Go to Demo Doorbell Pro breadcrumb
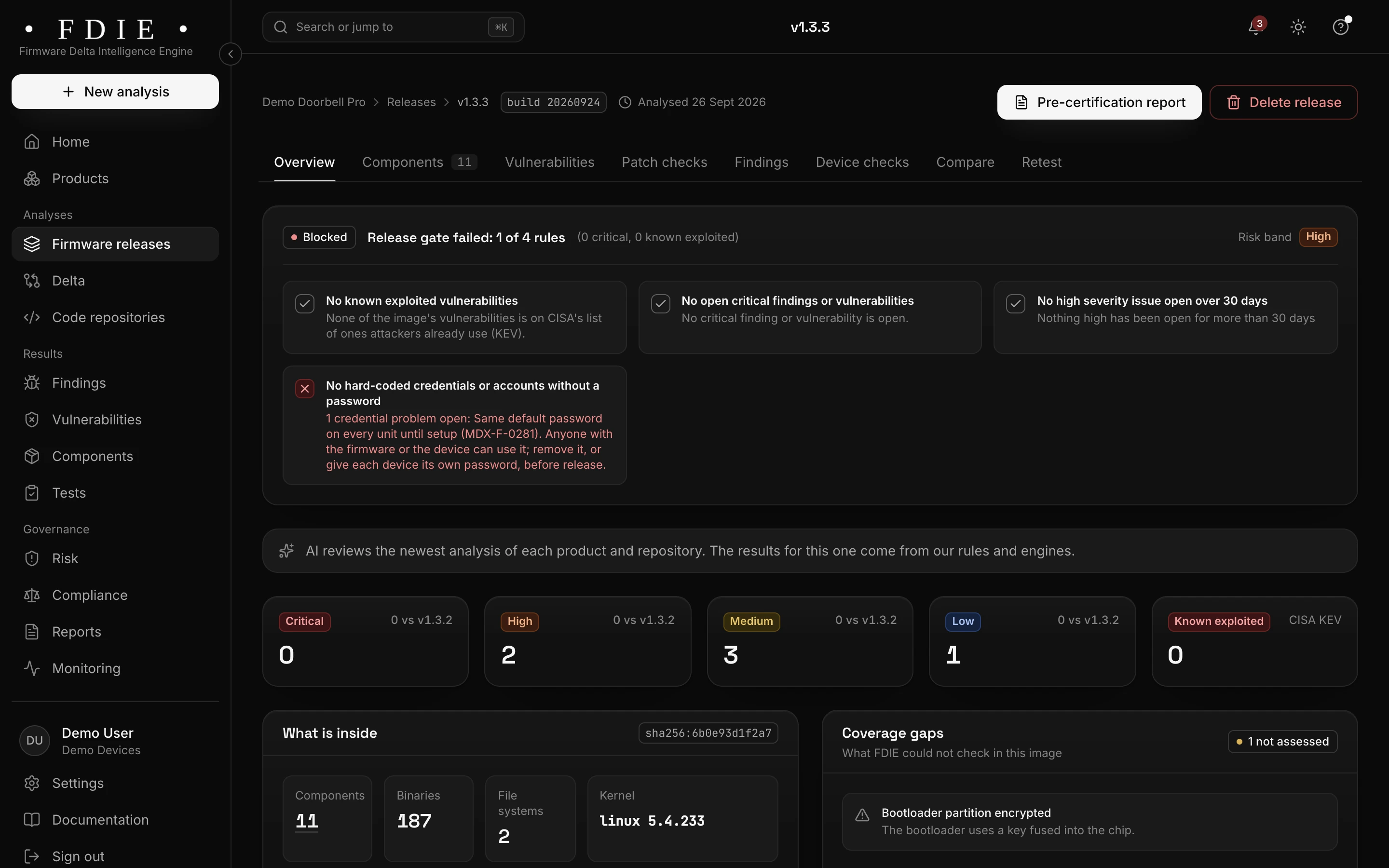 coord(313,102)
